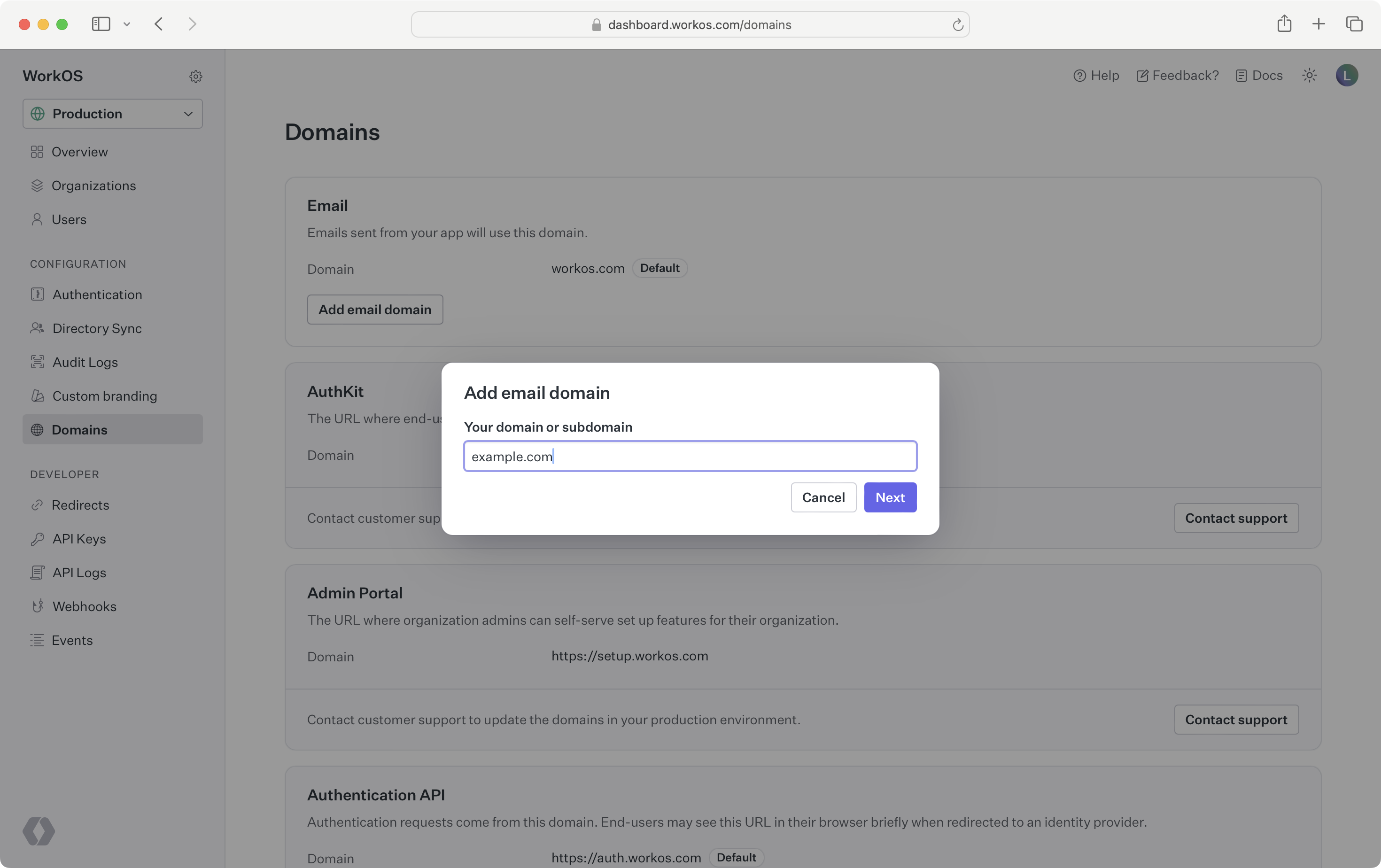Select Directory Sync in the sidebar
The image size is (1381, 868).
pyautogui.click(x=96, y=328)
